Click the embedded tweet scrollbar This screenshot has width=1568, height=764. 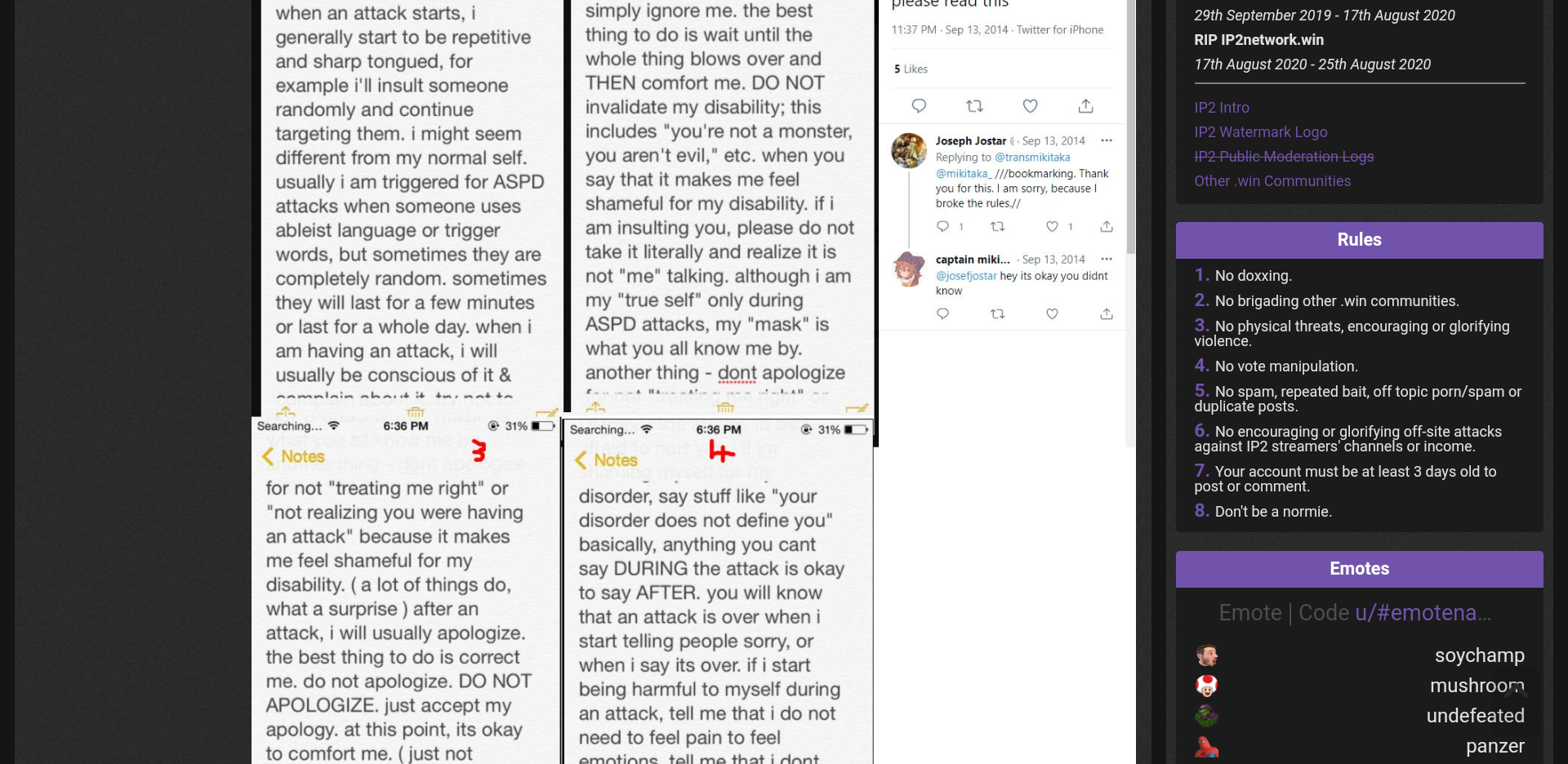[x=1131, y=127]
